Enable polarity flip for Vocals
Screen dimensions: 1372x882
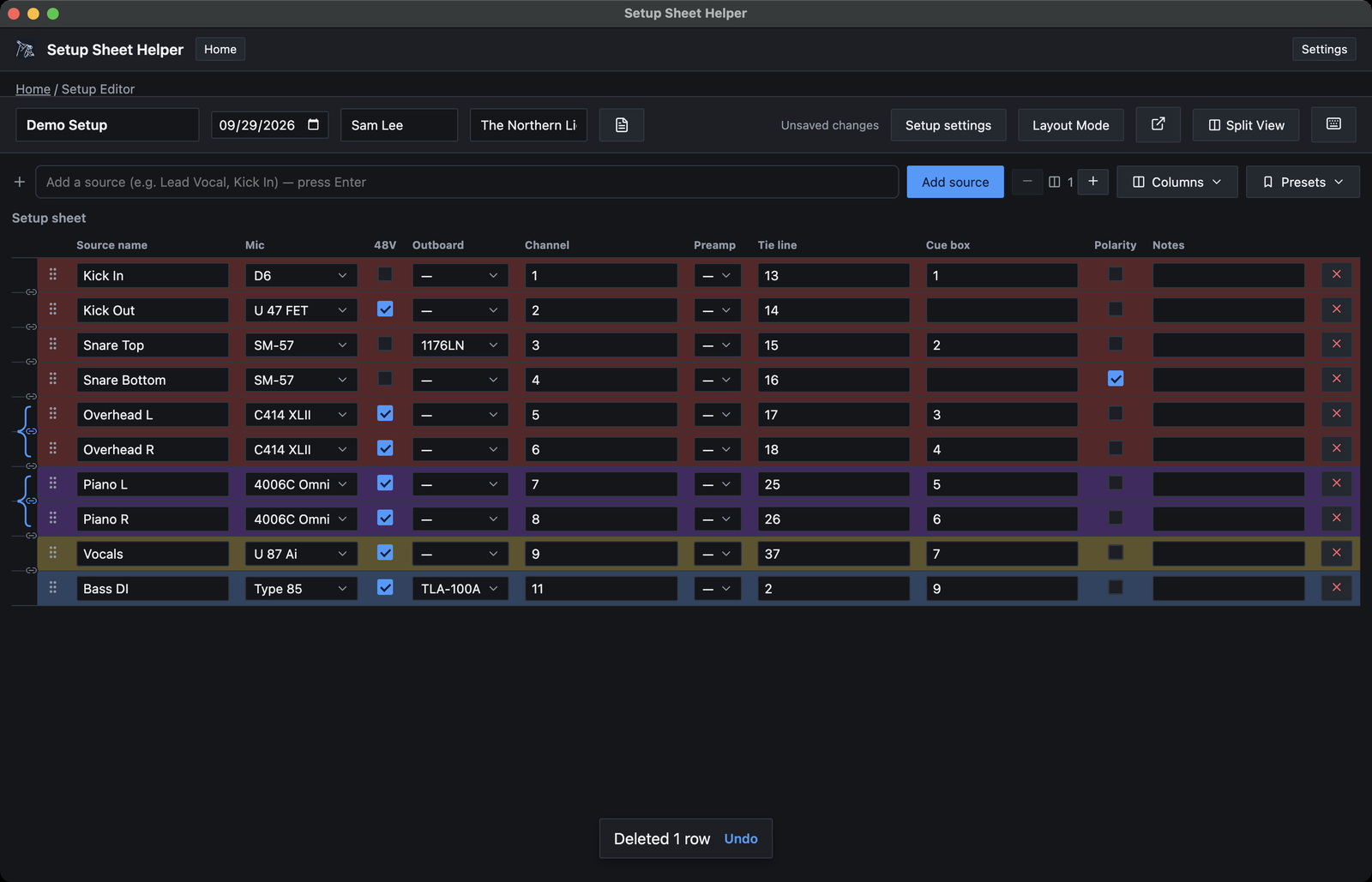[x=1116, y=553]
